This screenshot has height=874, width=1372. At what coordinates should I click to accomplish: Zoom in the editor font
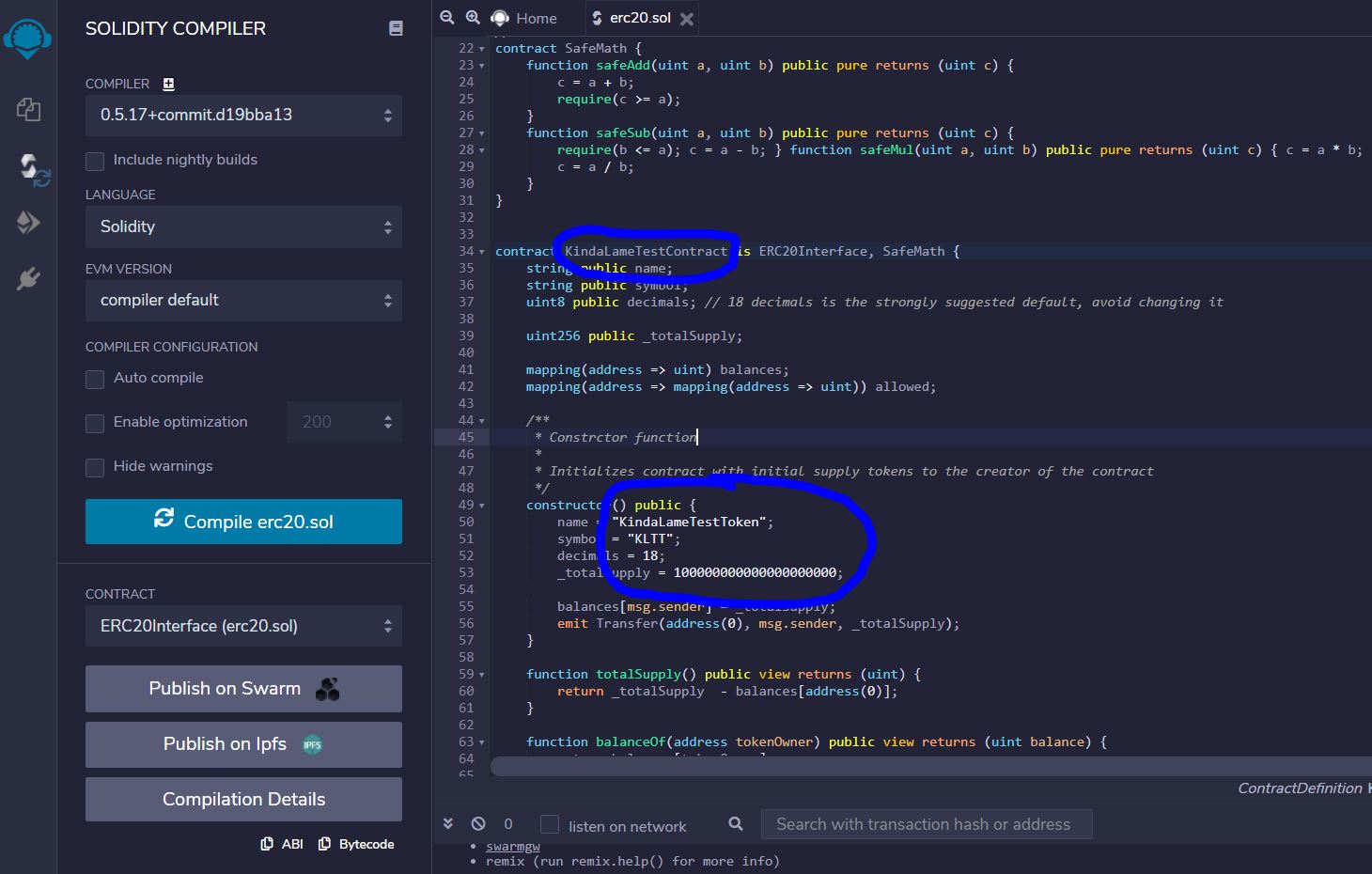point(473,17)
